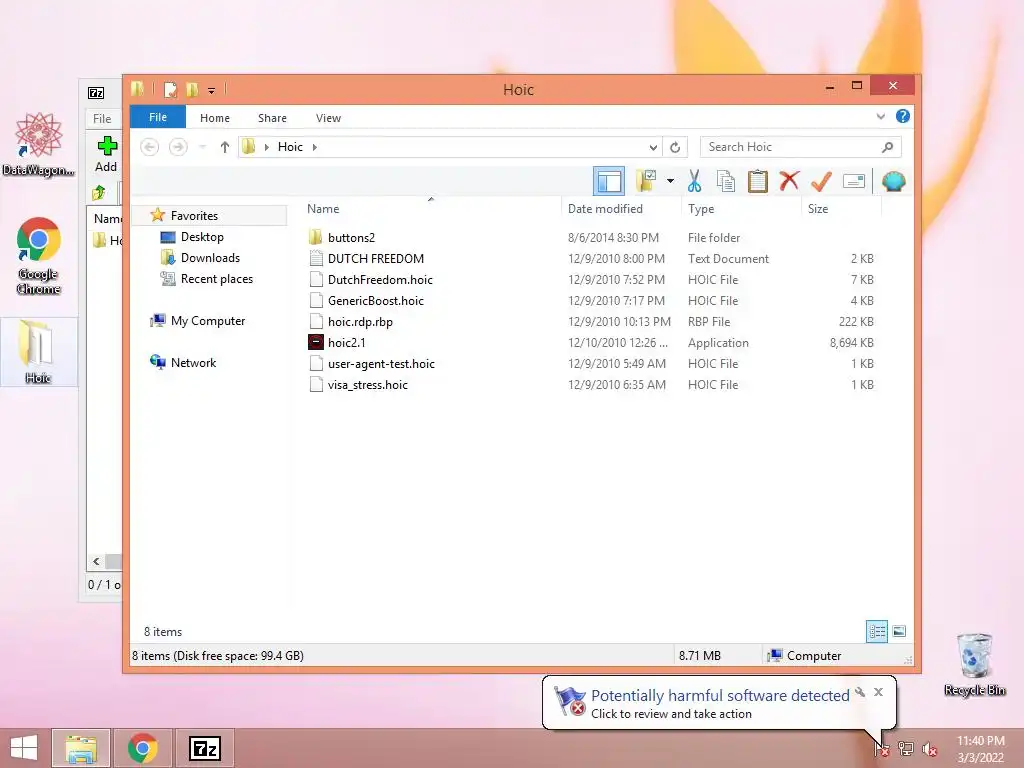Select the user-agent-test.hoic file

(x=381, y=364)
